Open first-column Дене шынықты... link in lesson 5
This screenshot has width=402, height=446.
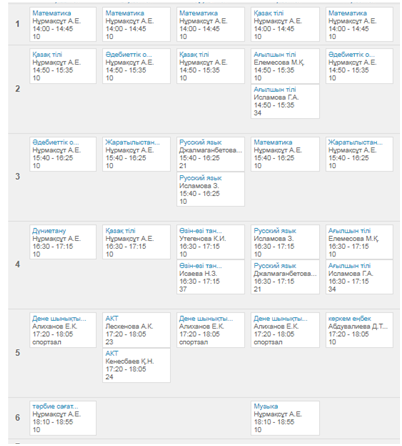coord(59,318)
